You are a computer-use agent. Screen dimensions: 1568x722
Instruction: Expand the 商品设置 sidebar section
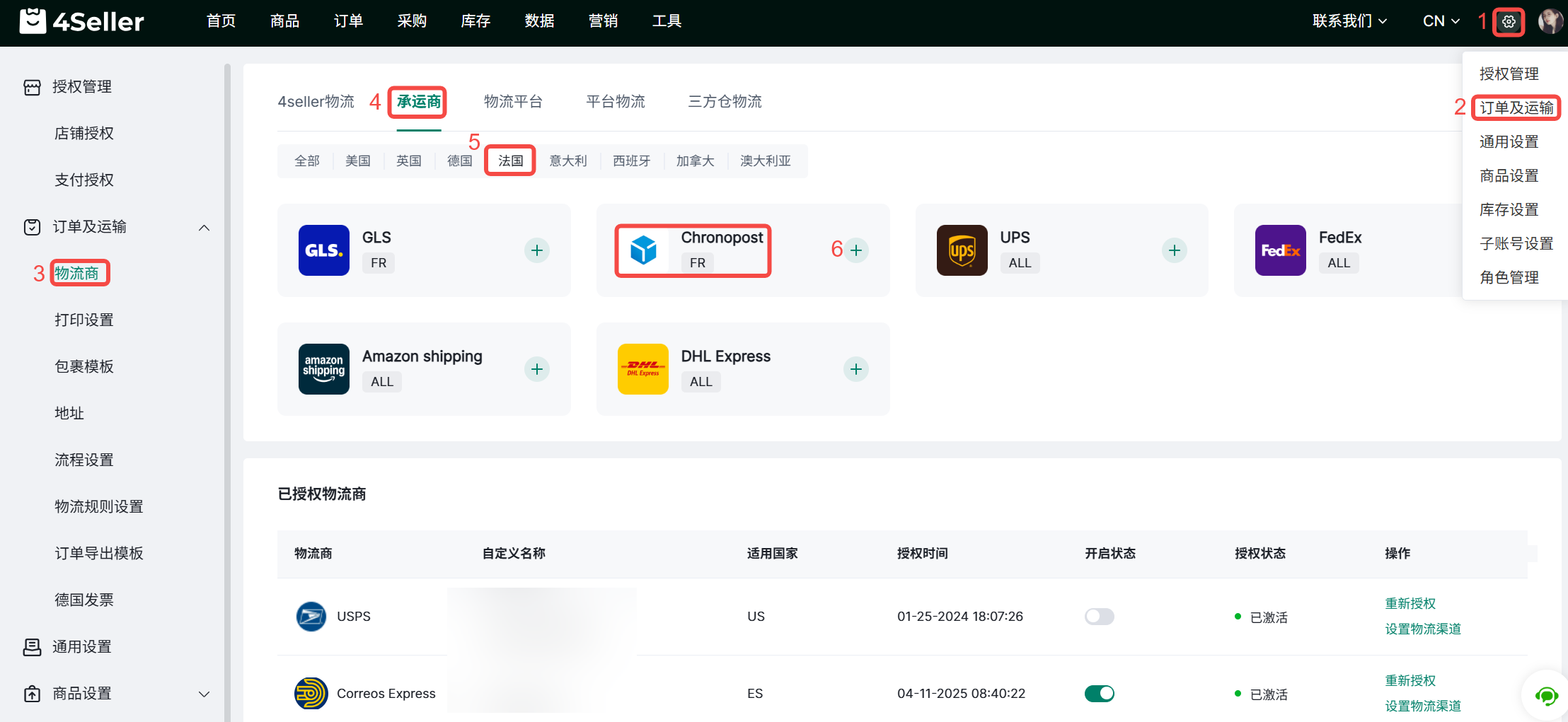[204, 694]
